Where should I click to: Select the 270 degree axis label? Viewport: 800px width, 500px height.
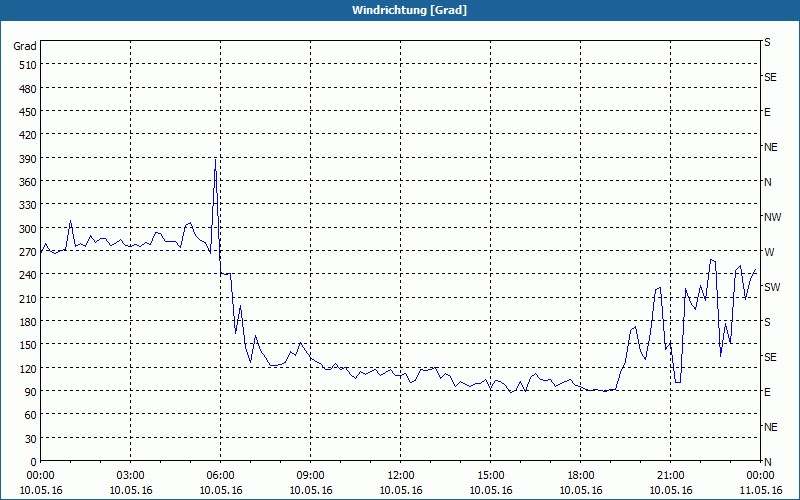(28, 253)
